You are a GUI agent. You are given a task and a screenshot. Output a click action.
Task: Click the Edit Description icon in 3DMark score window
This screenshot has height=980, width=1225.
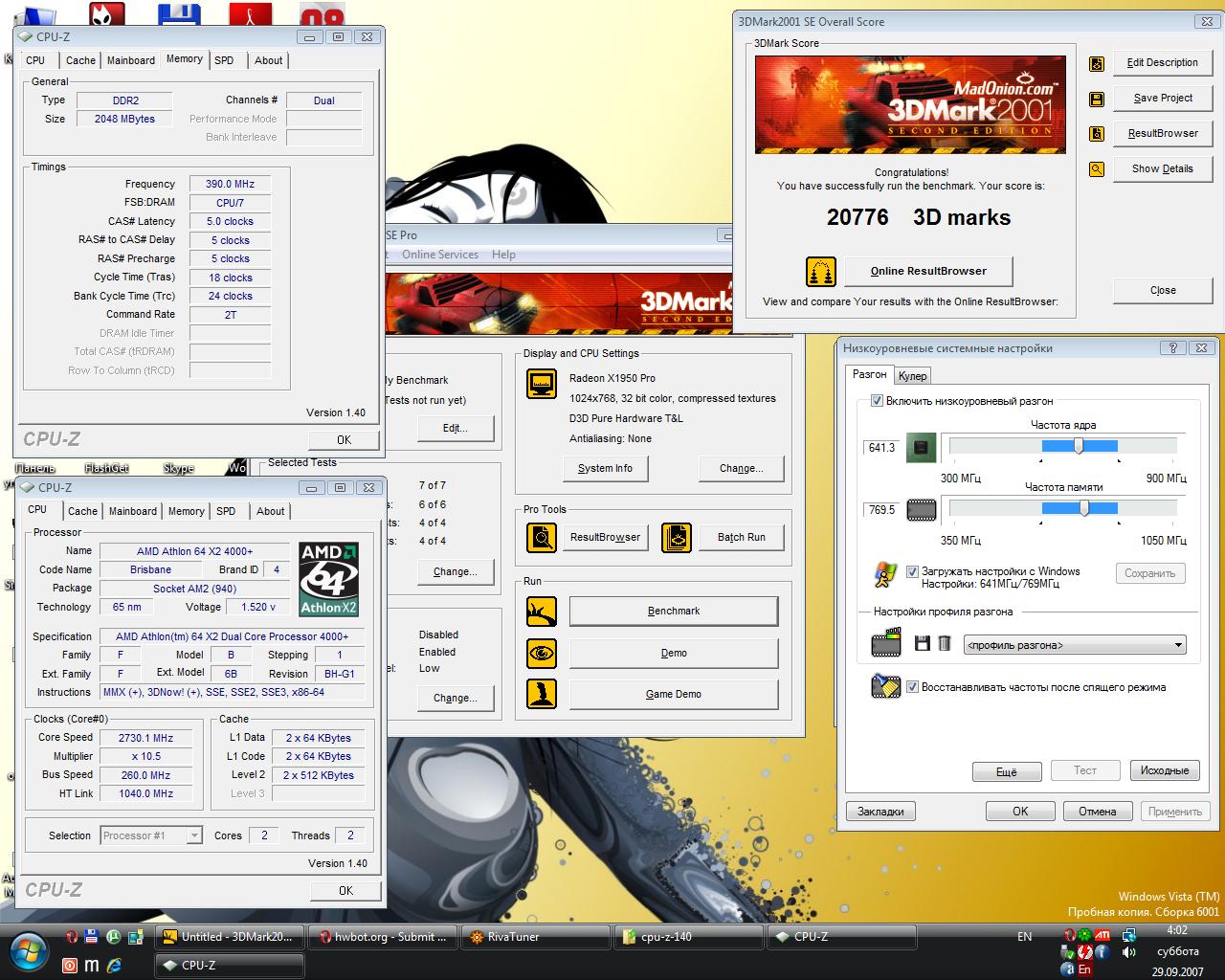pyautogui.click(x=1097, y=63)
